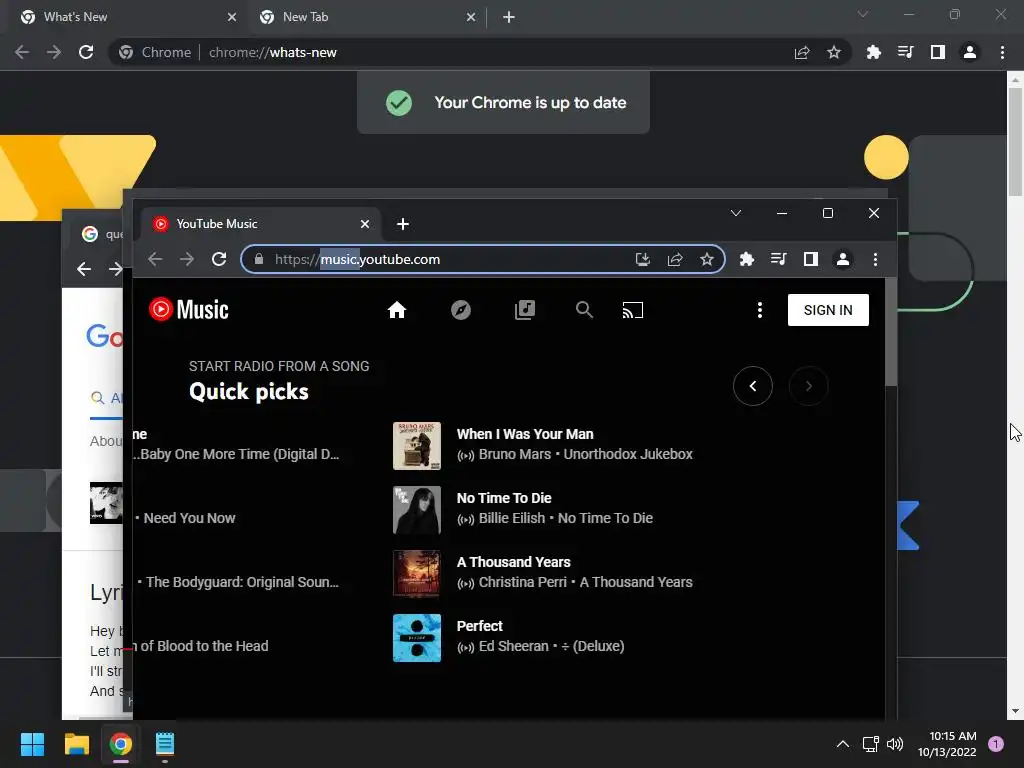This screenshot has height=768, width=1024.
Task: Toggle side panel in YouTube Music window
Action: point(810,259)
